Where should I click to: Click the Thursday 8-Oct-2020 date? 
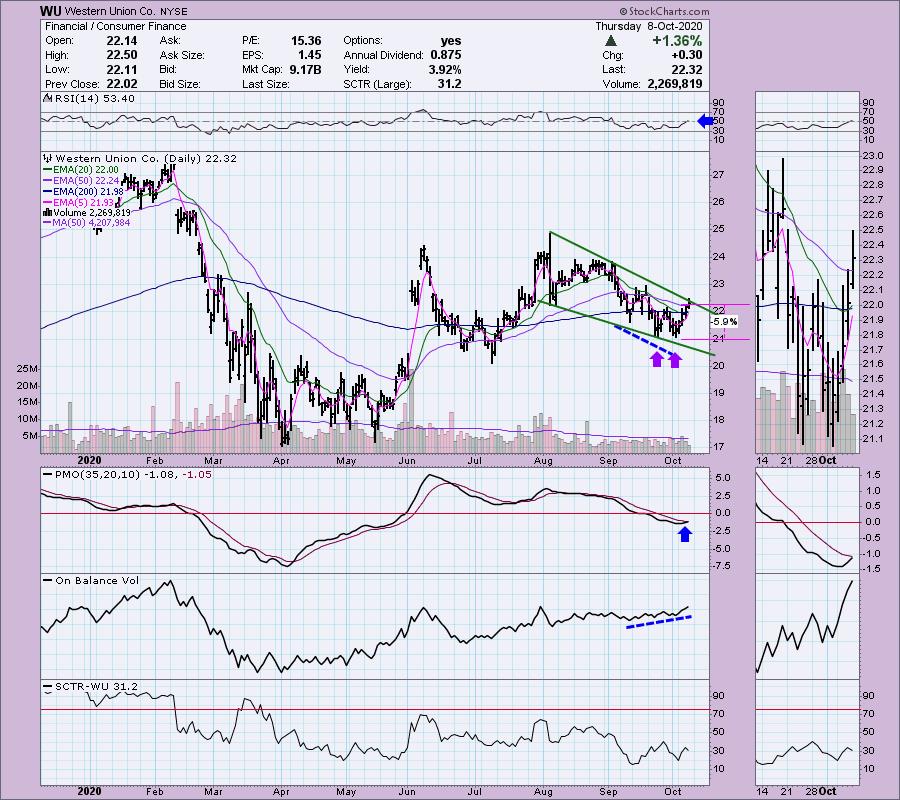coord(649,26)
